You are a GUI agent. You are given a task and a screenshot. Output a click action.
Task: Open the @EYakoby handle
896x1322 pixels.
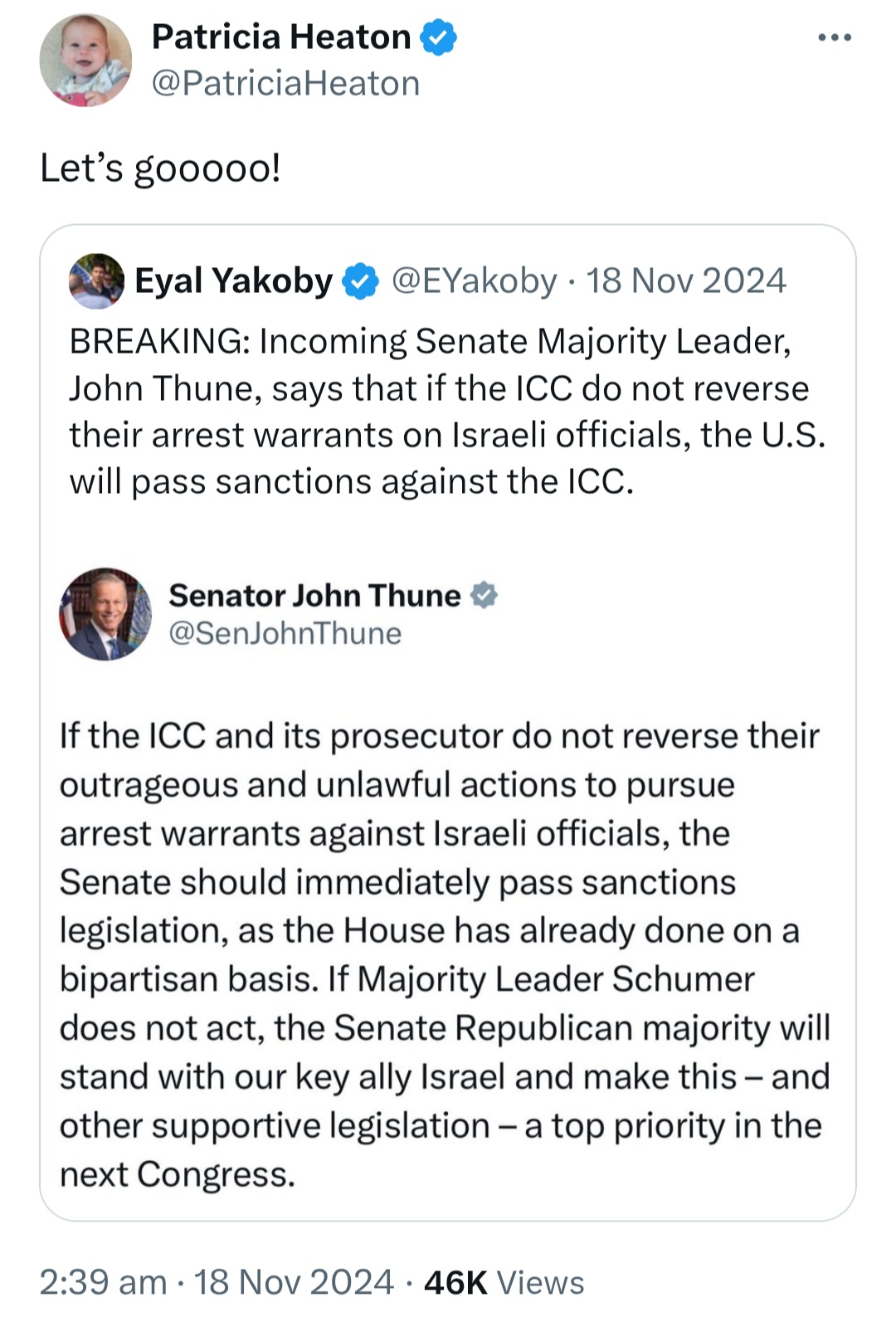[x=474, y=280]
